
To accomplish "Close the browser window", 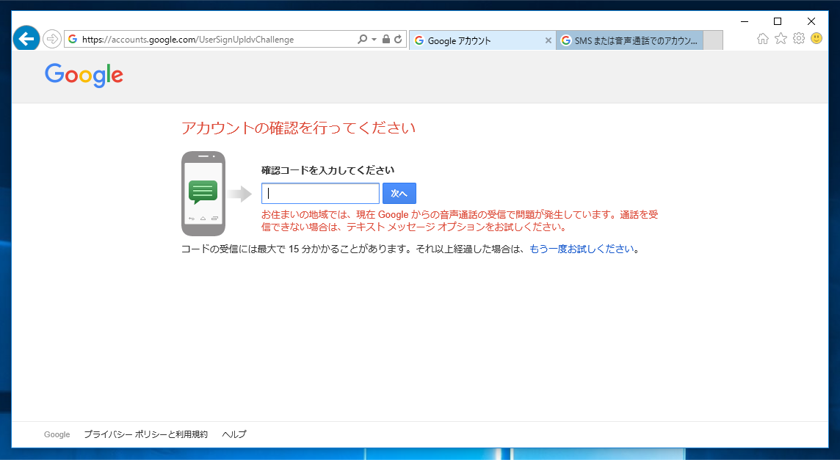I will pyautogui.click(x=811, y=21).
